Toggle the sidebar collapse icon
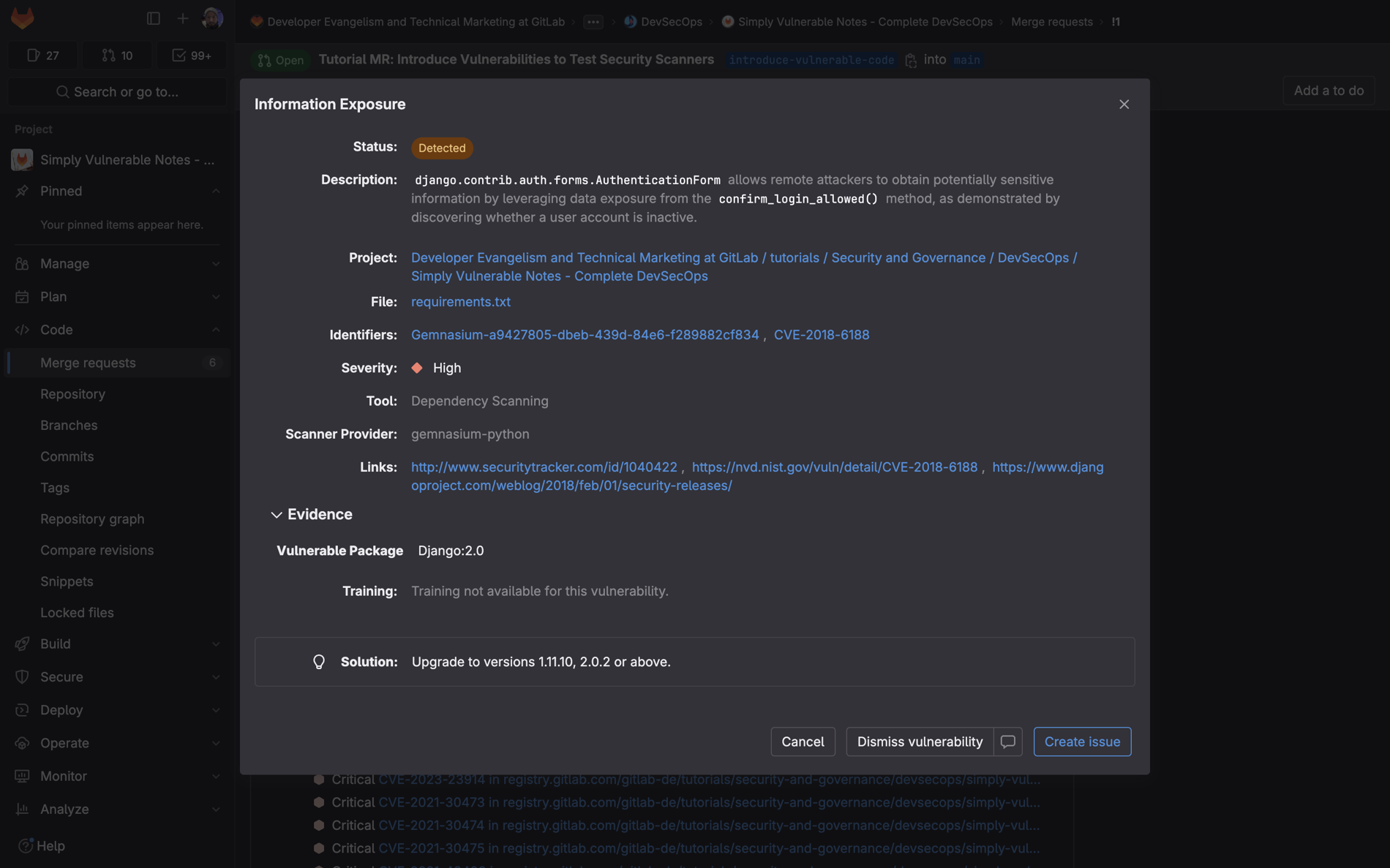Screen dimensions: 1390x868 (x=153, y=18)
